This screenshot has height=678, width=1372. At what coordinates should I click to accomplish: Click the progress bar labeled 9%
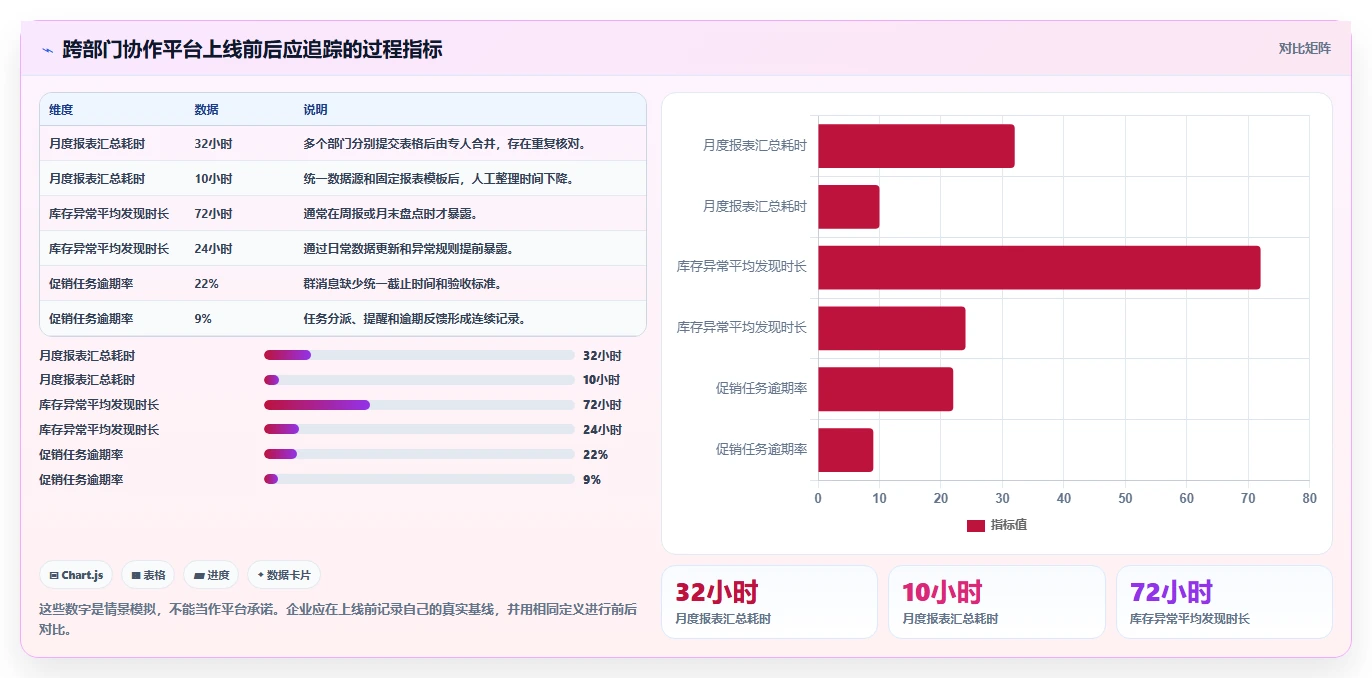(x=419, y=479)
